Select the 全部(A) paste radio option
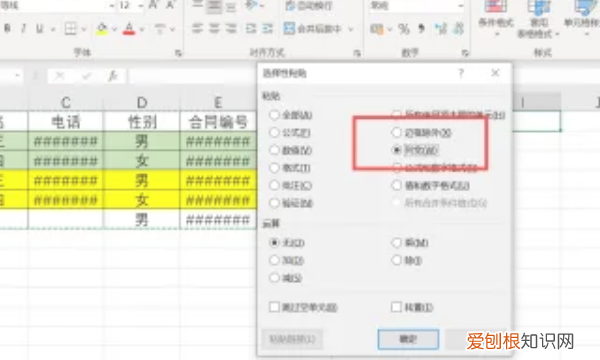The image size is (600, 360). (290, 115)
